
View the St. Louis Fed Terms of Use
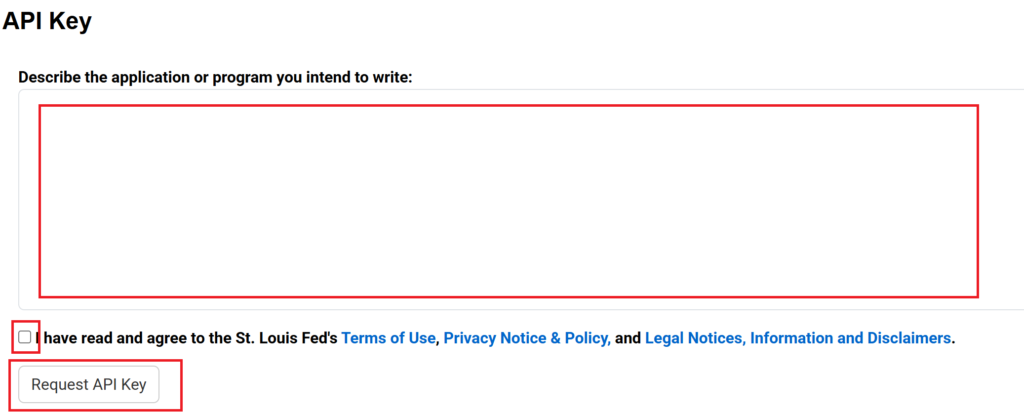388,338
